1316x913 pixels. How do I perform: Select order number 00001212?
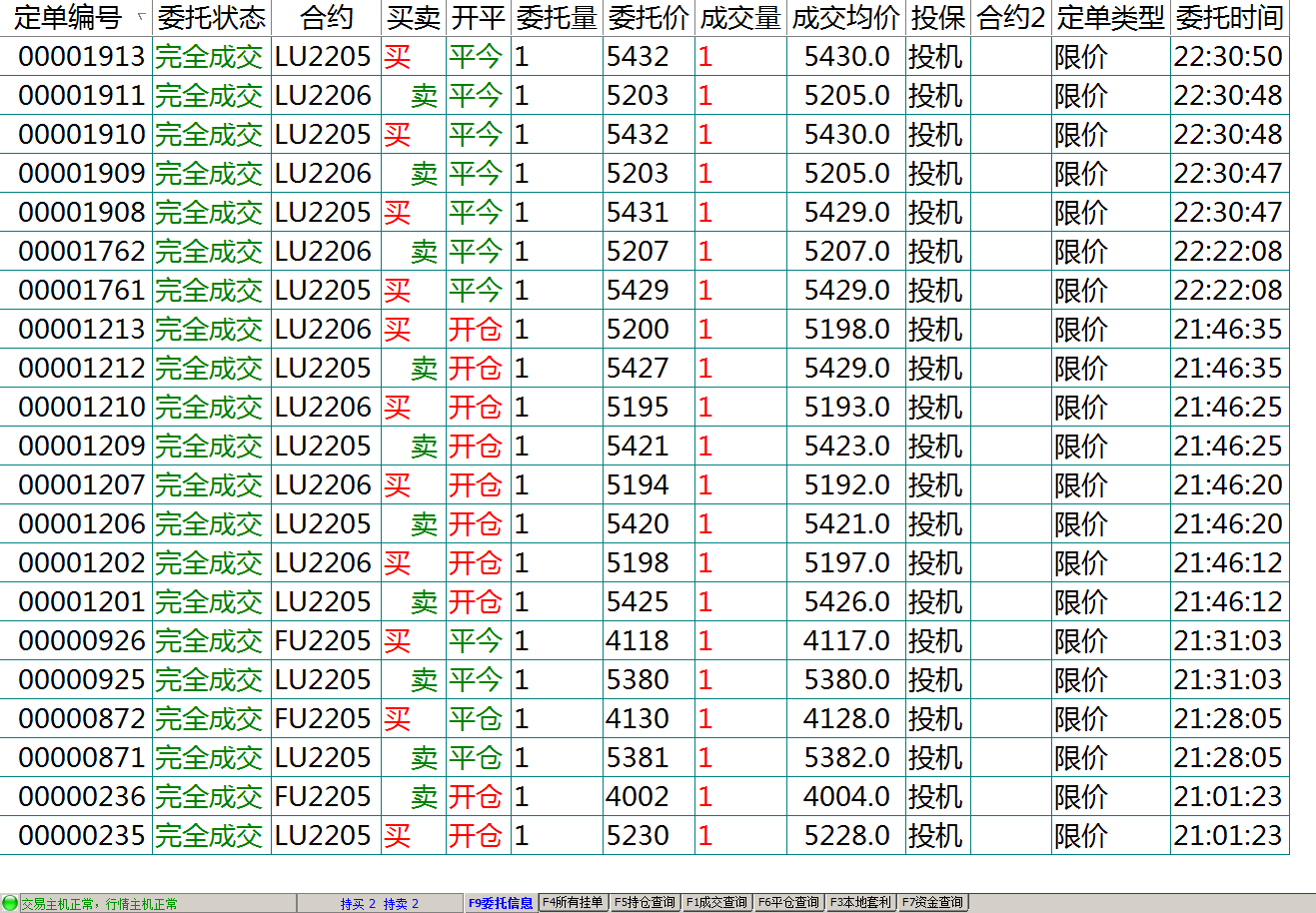pos(82,369)
